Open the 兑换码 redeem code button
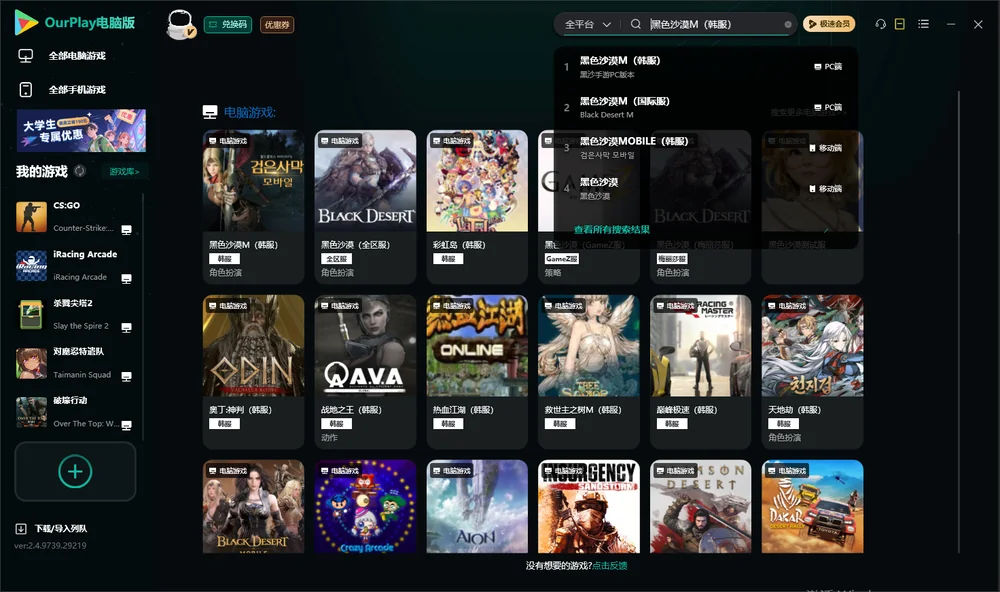This screenshot has height=592, width=1000. point(228,24)
